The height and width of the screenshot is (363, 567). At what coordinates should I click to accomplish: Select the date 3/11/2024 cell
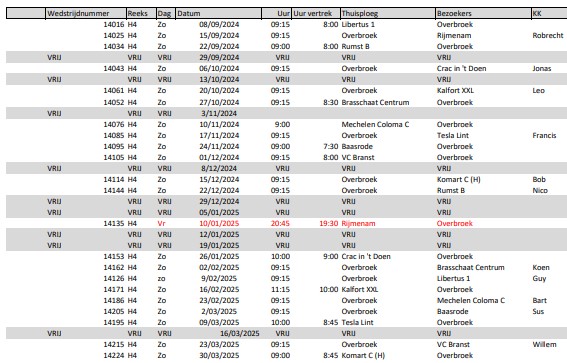pyautogui.click(x=219, y=113)
